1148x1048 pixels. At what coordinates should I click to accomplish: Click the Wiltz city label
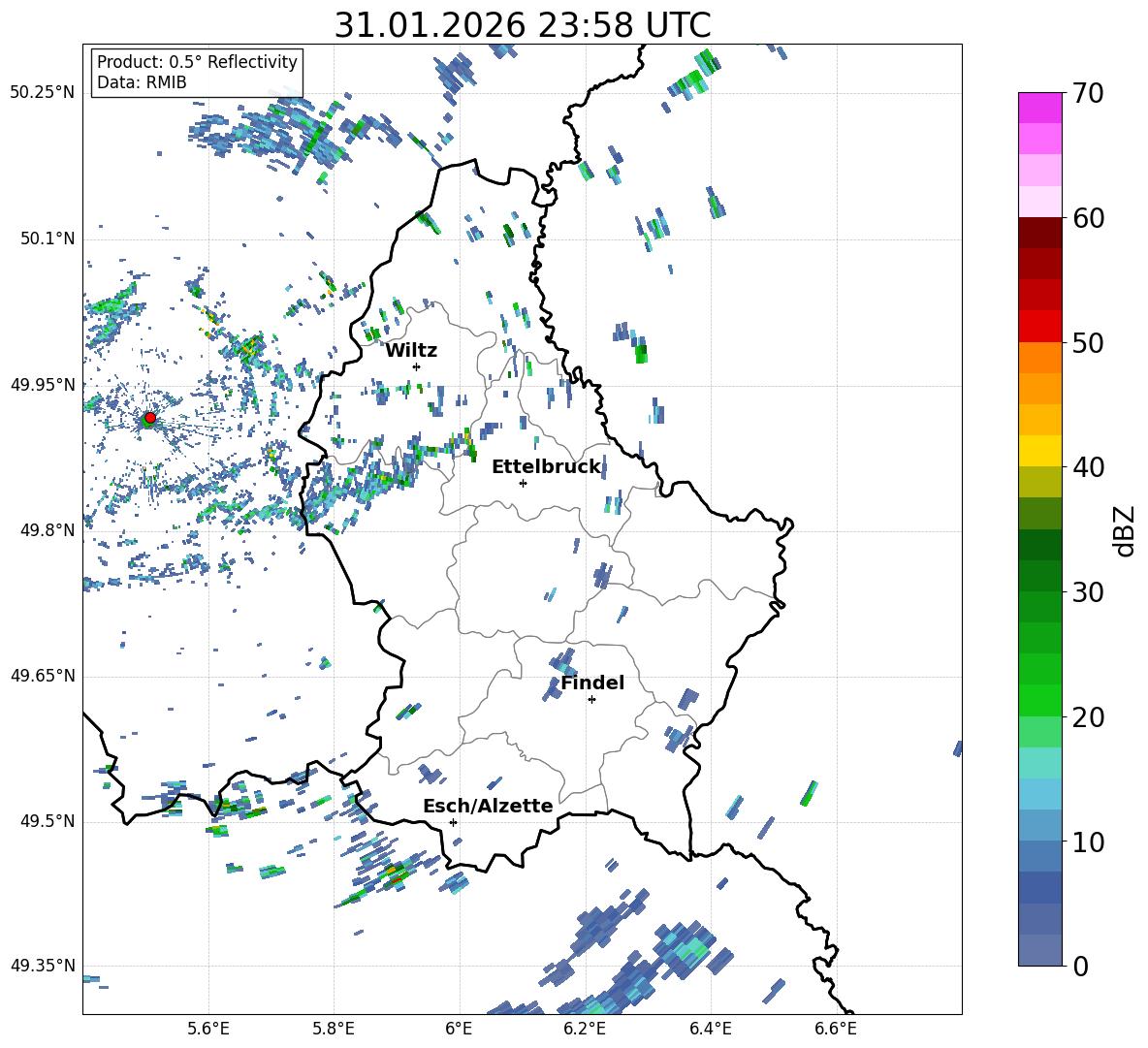click(411, 350)
